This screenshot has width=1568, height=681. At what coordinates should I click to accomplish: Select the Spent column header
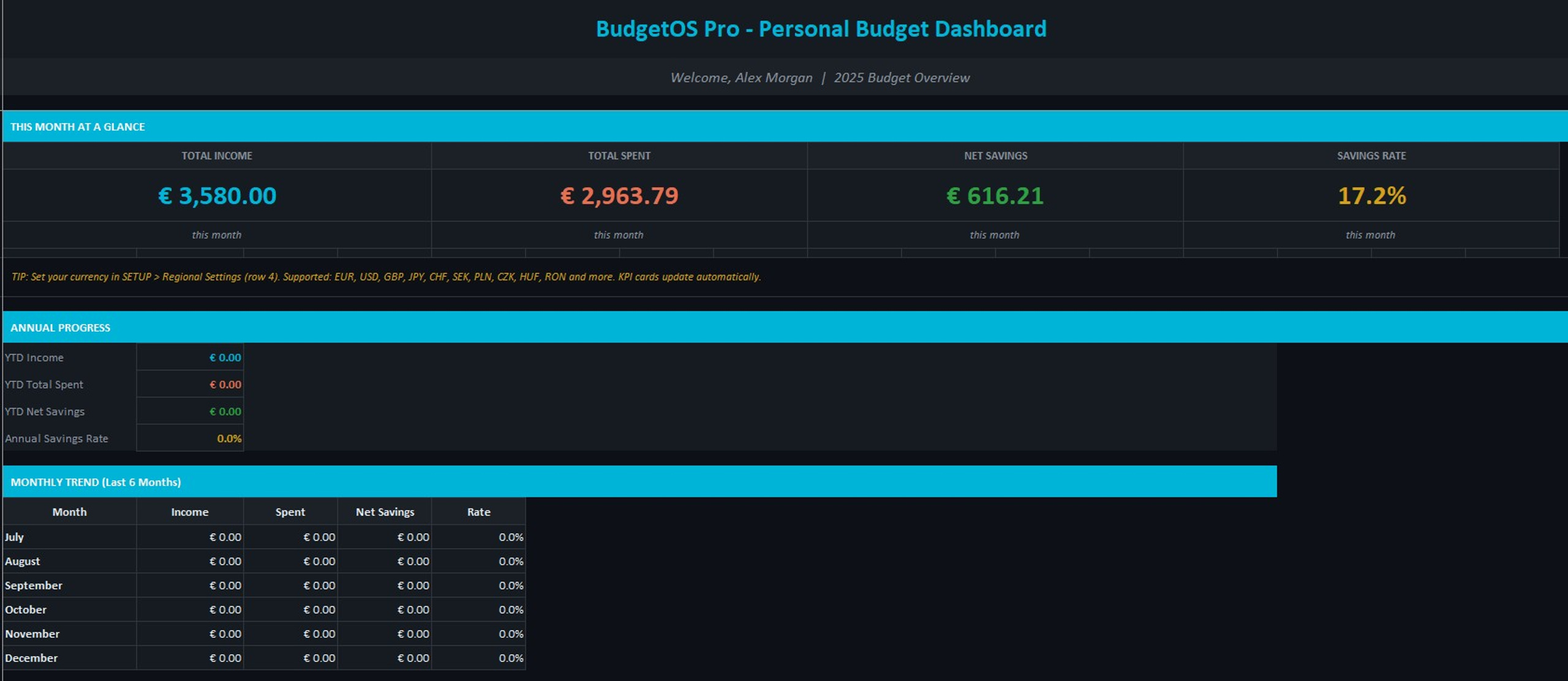290,512
